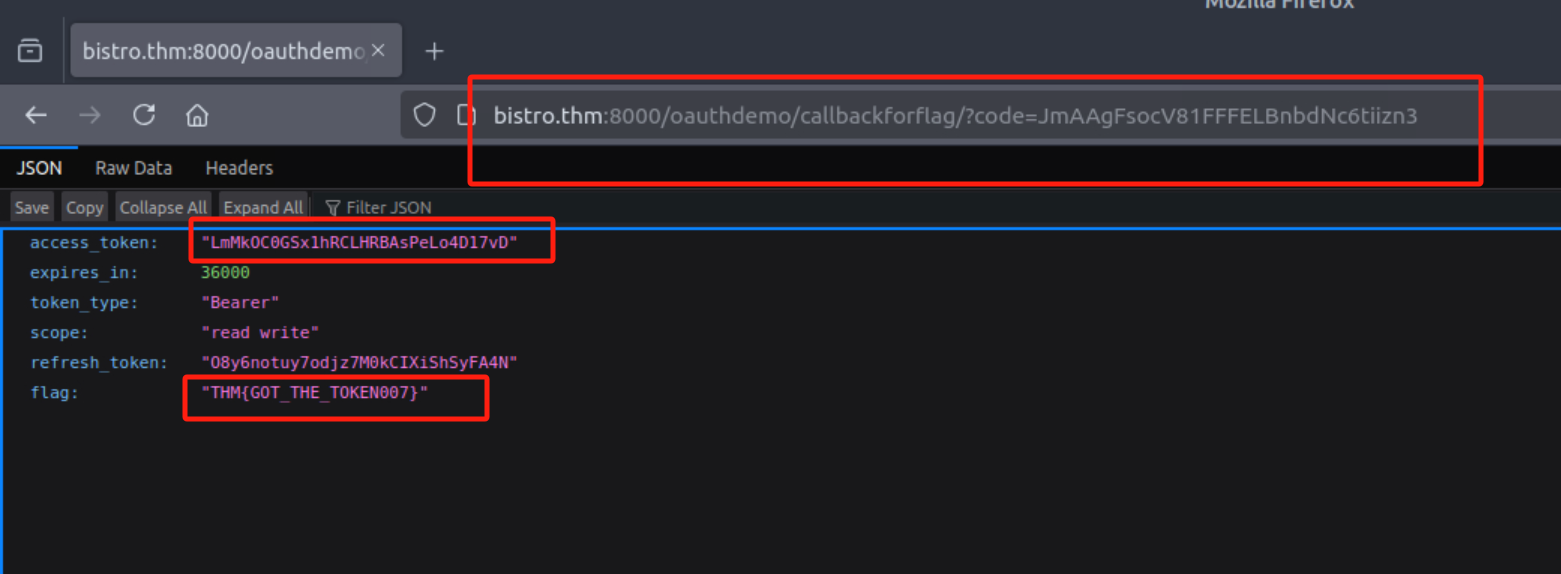Save the JSON response

(32, 207)
